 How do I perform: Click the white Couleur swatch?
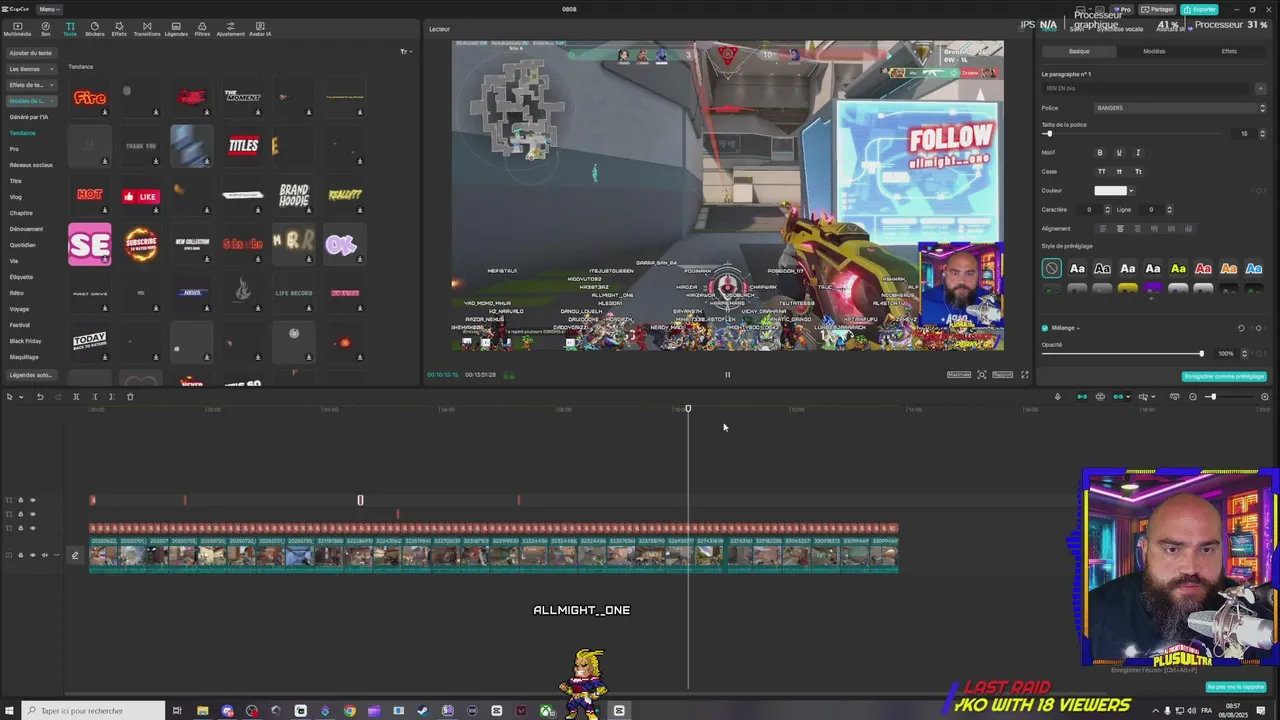[x=1109, y=191]
